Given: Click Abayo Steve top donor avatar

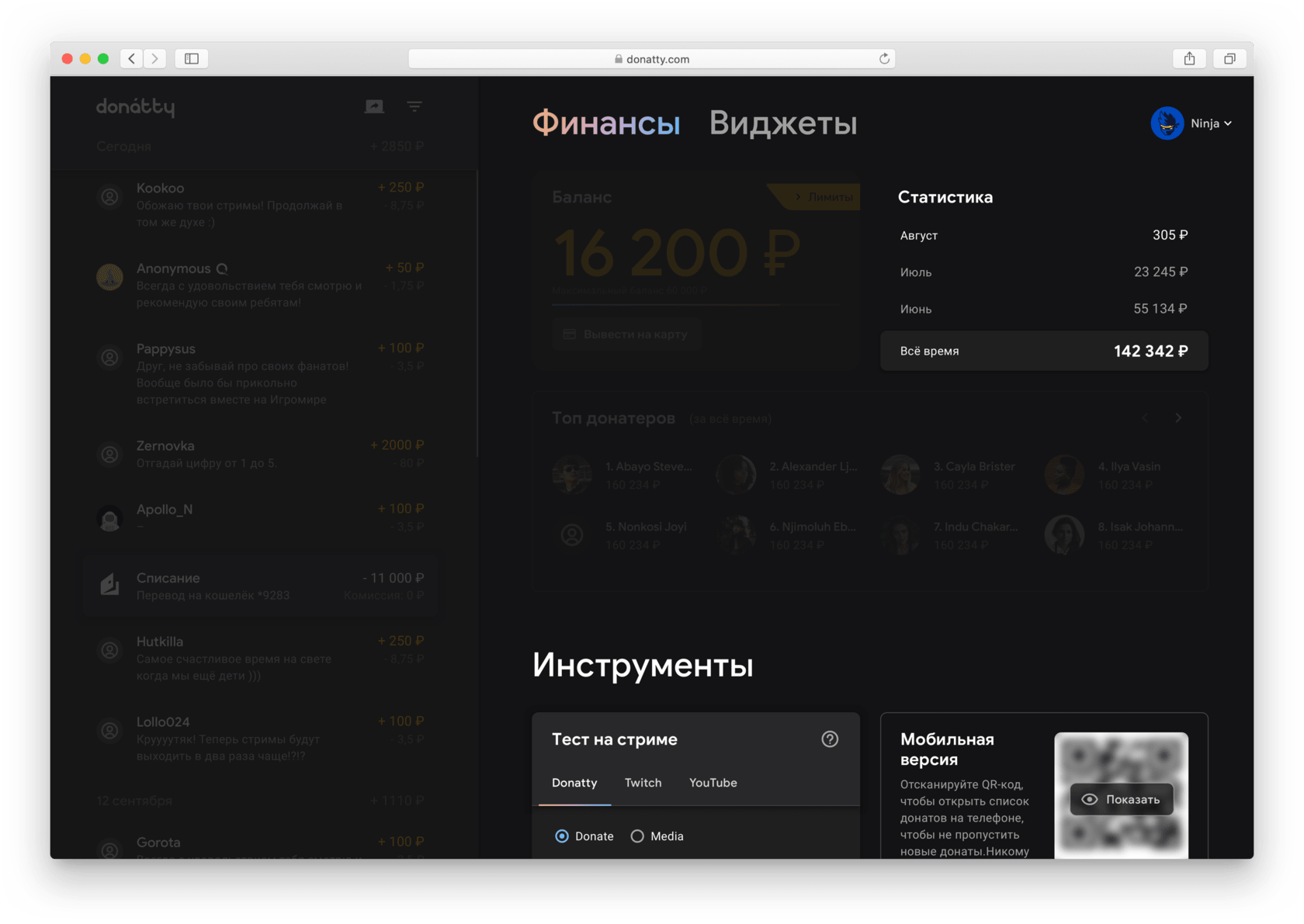Looking at the screenshot, I should point(572,475).
